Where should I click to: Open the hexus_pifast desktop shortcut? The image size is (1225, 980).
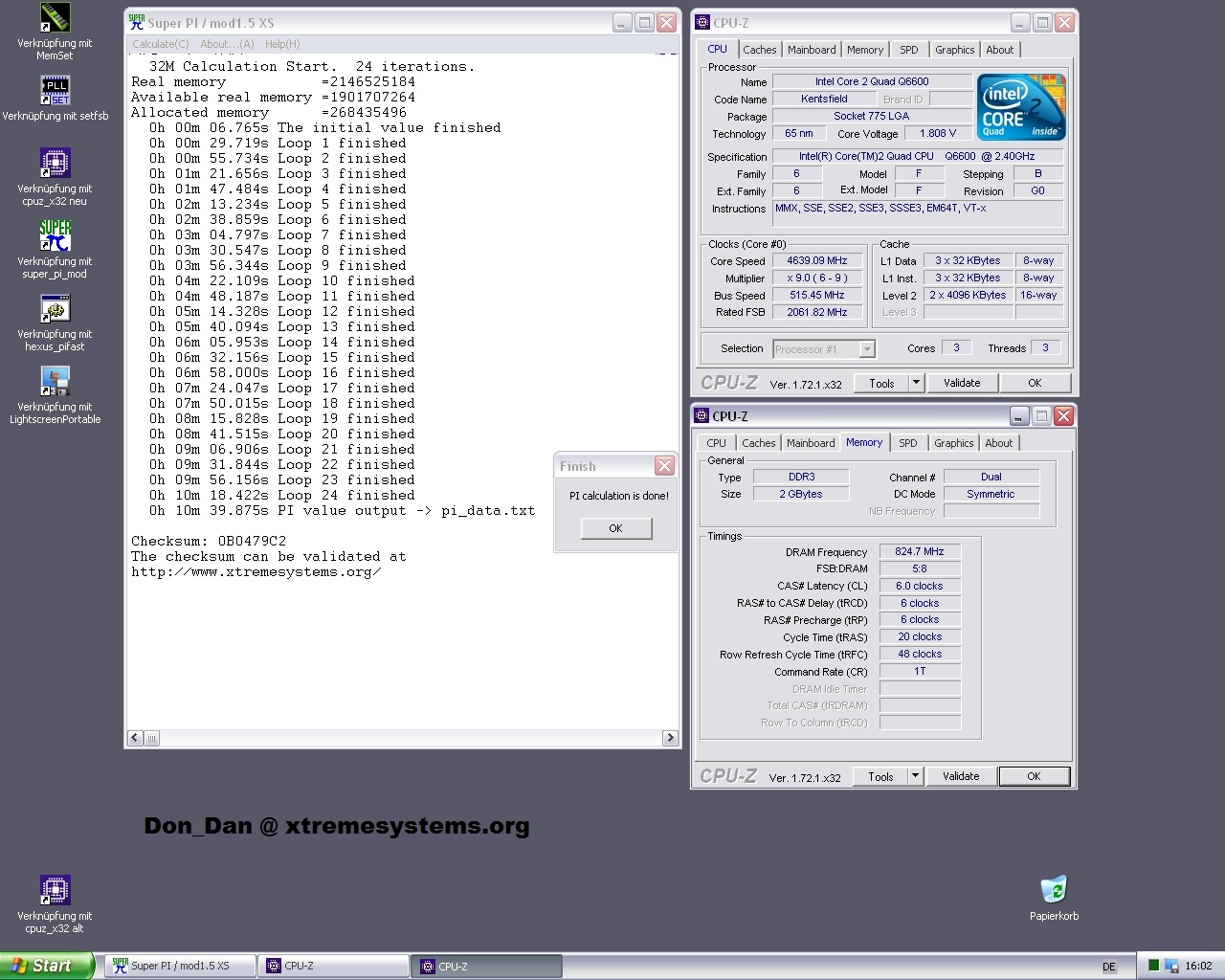55,309
